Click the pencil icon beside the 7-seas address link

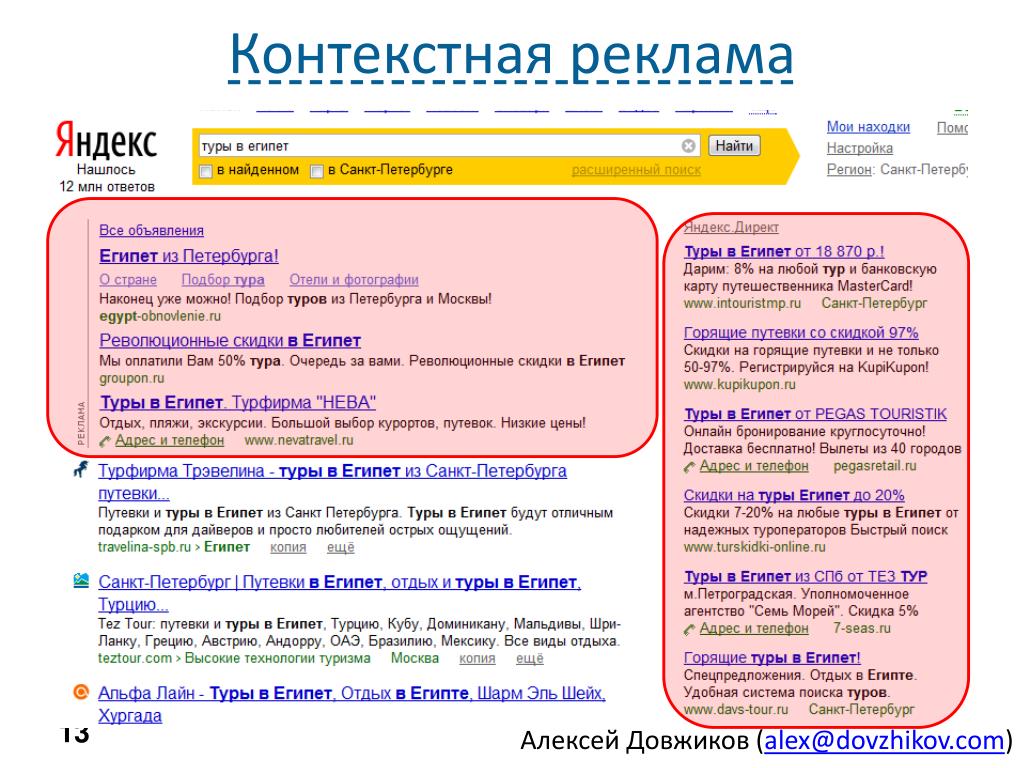click(x=690, y=630)
